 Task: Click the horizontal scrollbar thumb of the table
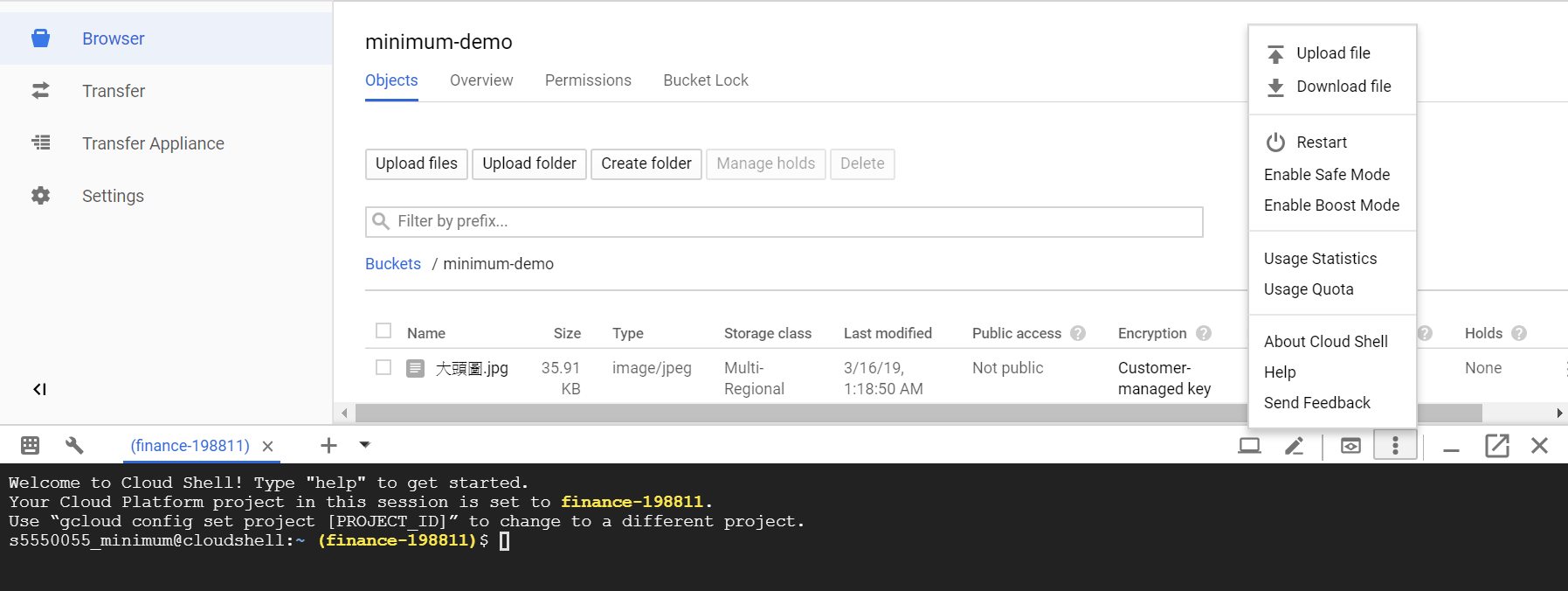coord(918,413)
